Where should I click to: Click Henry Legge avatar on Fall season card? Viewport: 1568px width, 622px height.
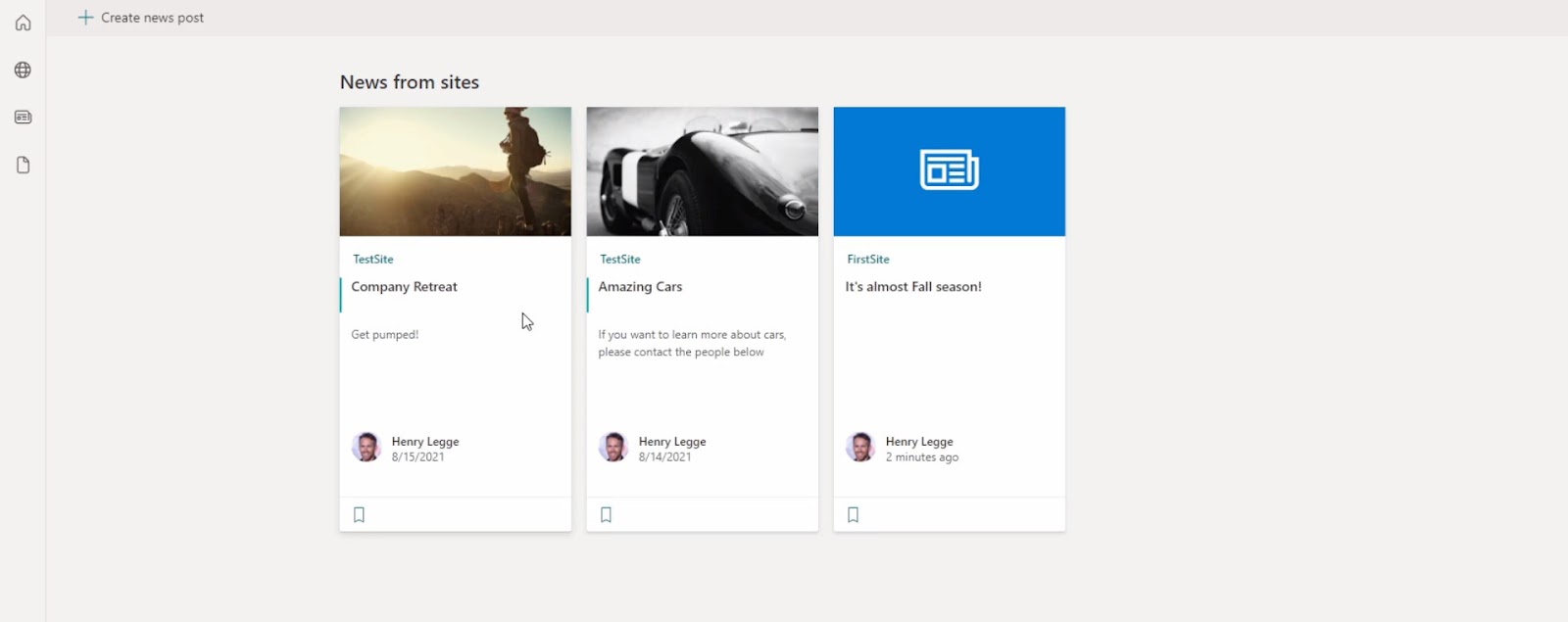point(860,447)
